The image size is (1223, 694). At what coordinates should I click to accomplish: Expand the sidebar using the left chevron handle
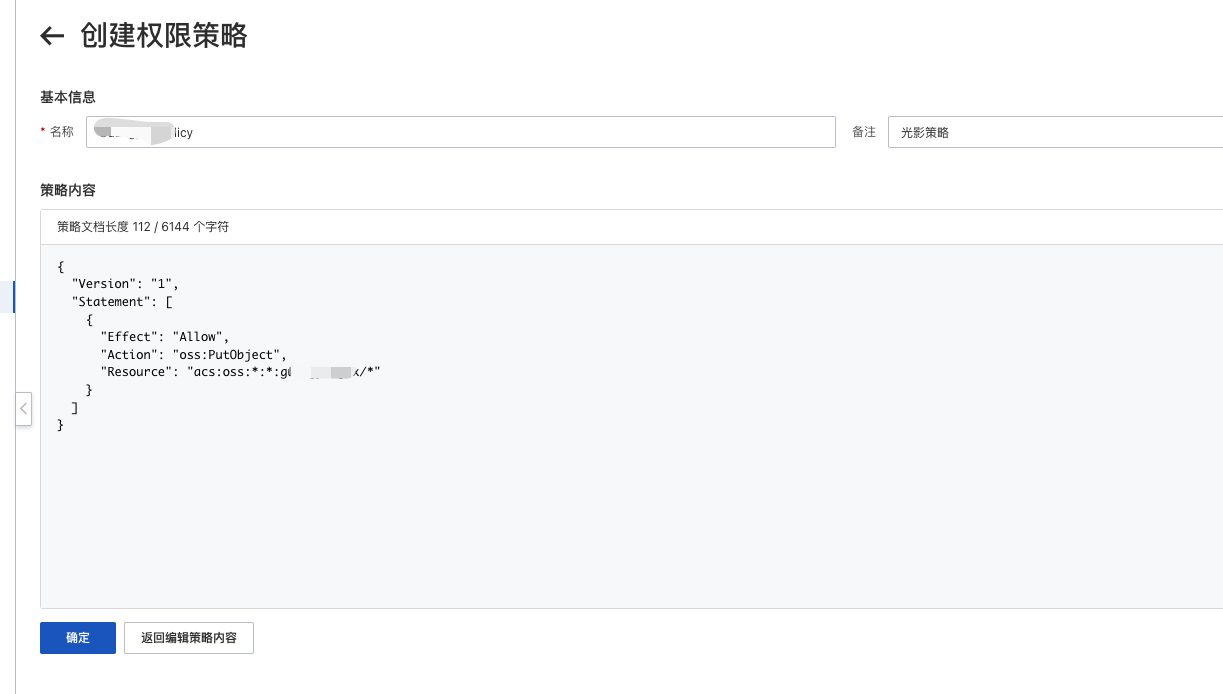pos(24,409)
